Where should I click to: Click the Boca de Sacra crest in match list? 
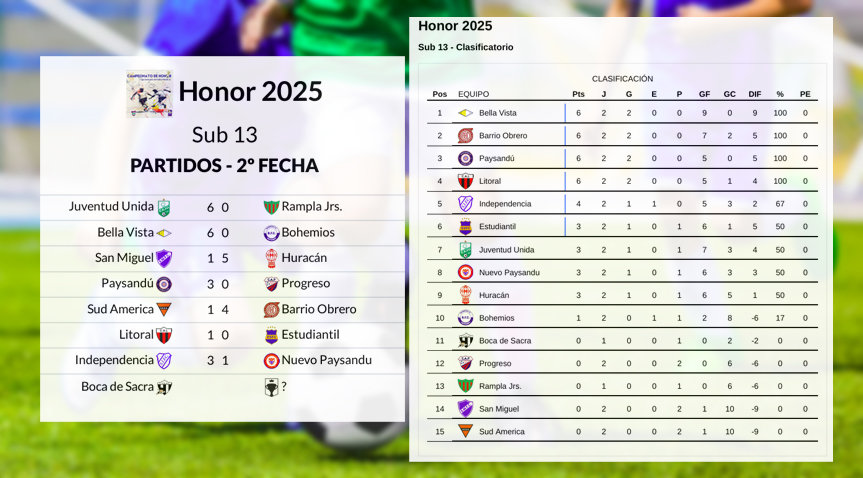pyautogui.click(x=164, y=387)
